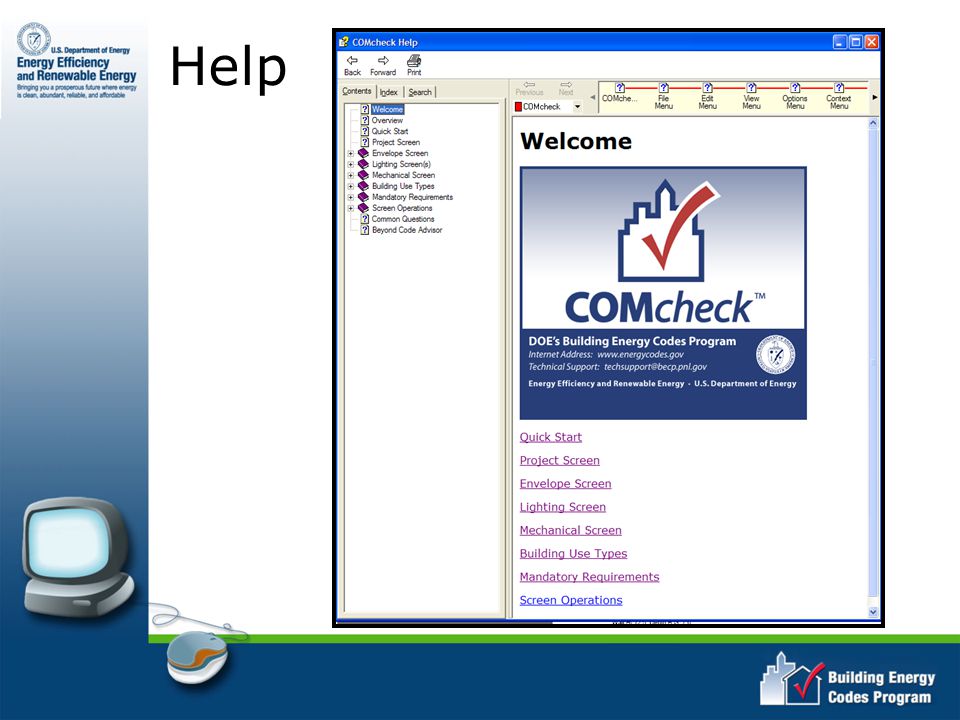The width and height of the screenshot is (960, 720).
Task: Open the Mechanical Screen link
Action: coord(571,530)
